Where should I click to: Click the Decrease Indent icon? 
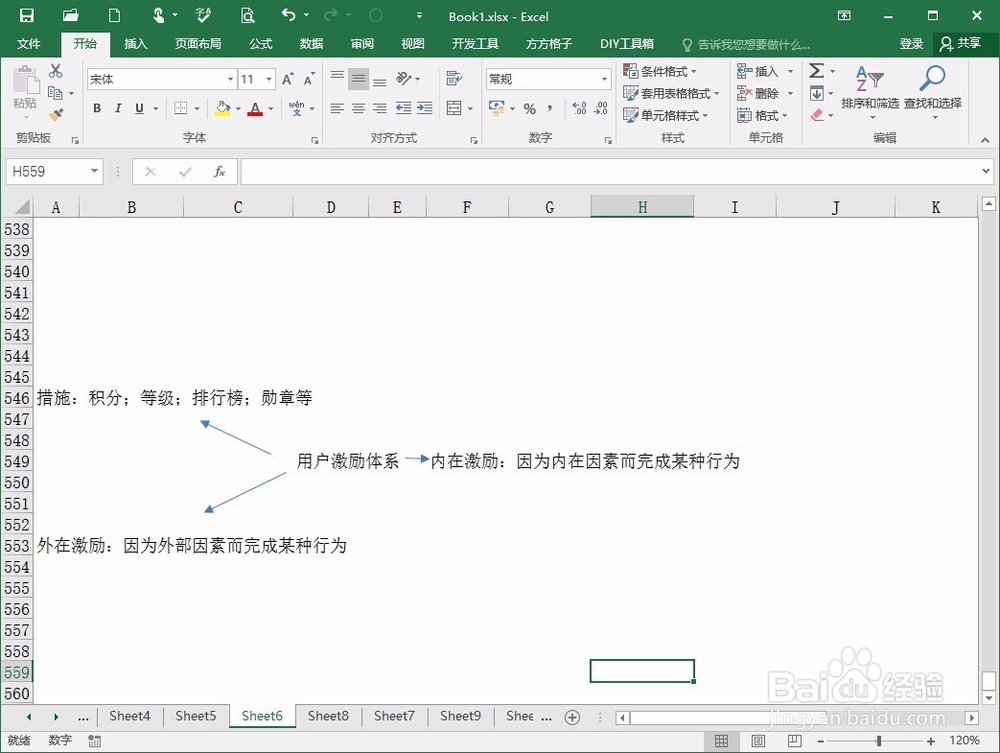(x=402, y=108)
